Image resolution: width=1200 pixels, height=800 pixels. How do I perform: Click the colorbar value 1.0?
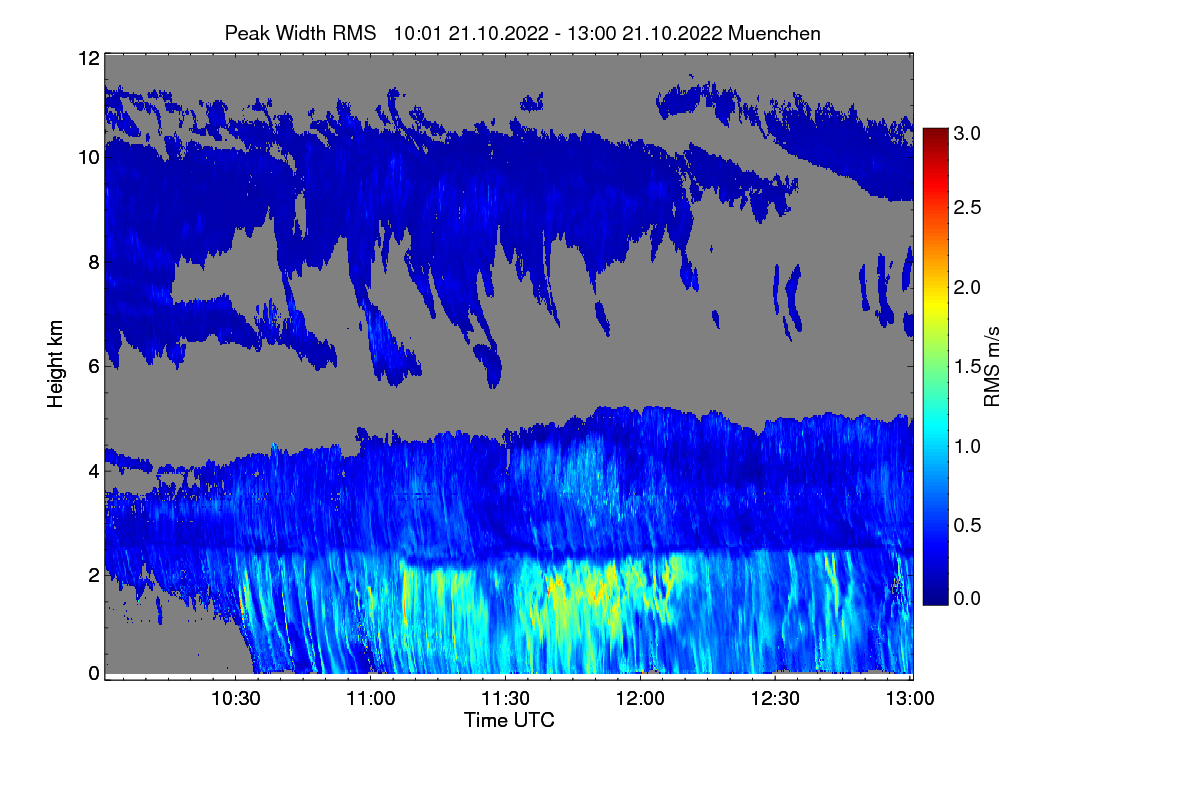tap(967, 445)
